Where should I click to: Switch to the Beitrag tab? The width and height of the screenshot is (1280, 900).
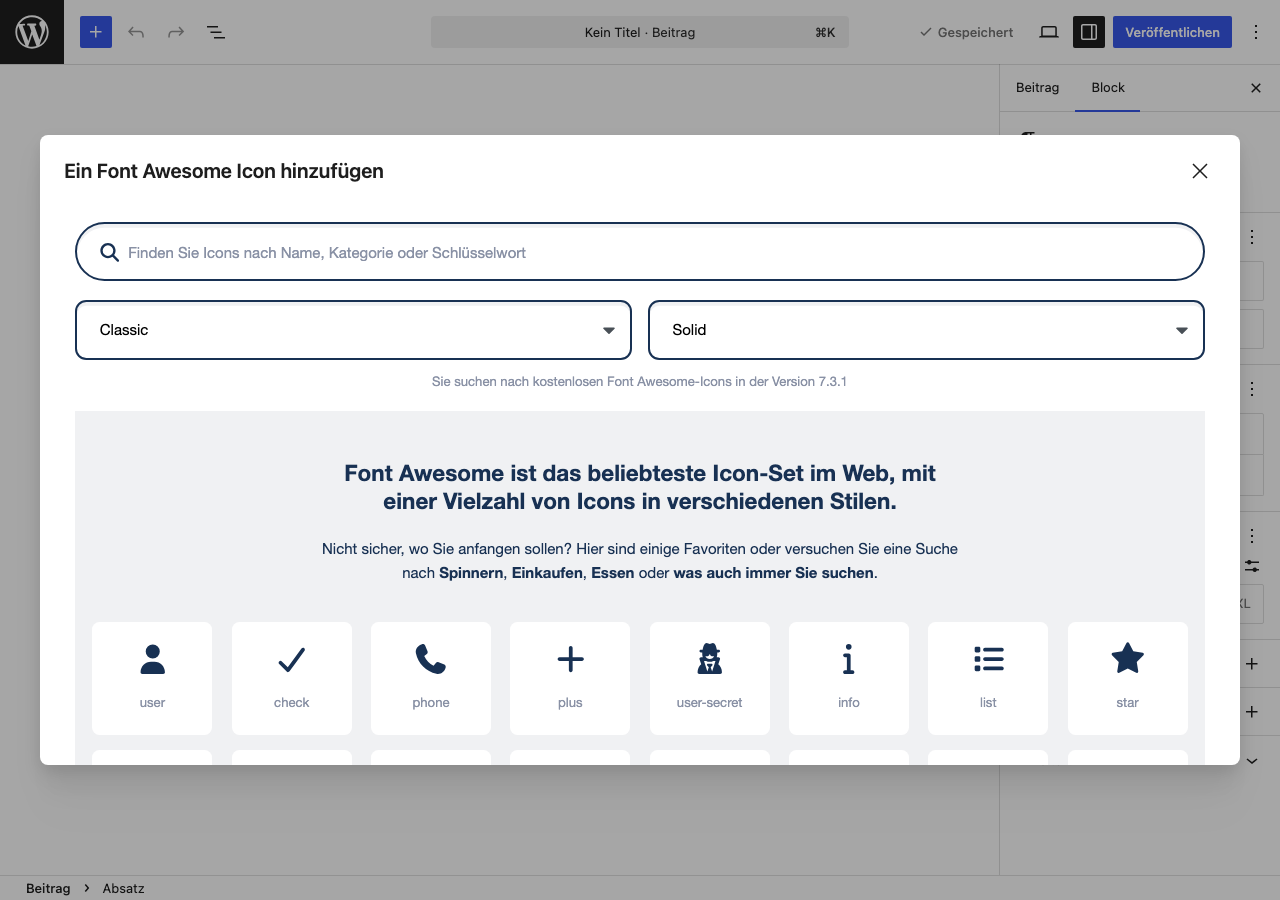pyautogui.click(x=1037, y=88)
